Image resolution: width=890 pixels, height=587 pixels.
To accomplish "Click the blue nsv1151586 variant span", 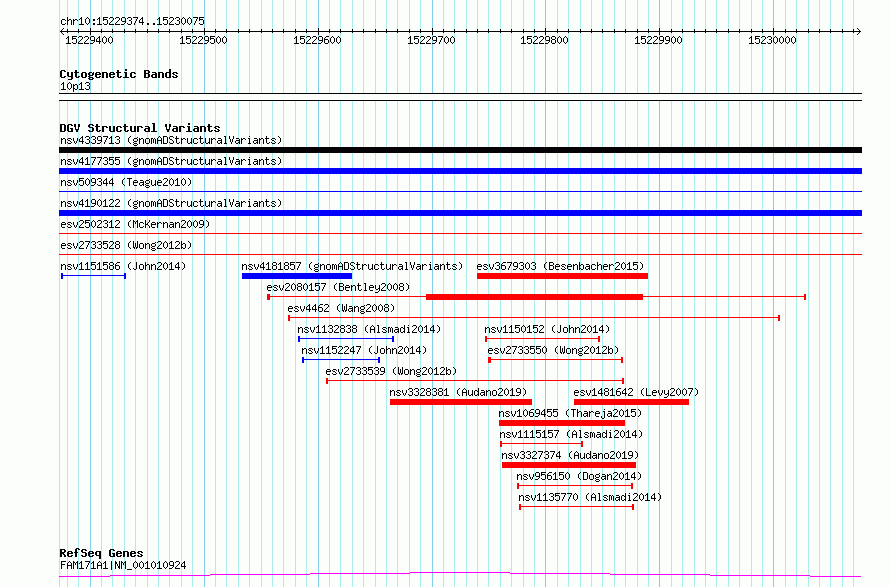I will [94, 276].
